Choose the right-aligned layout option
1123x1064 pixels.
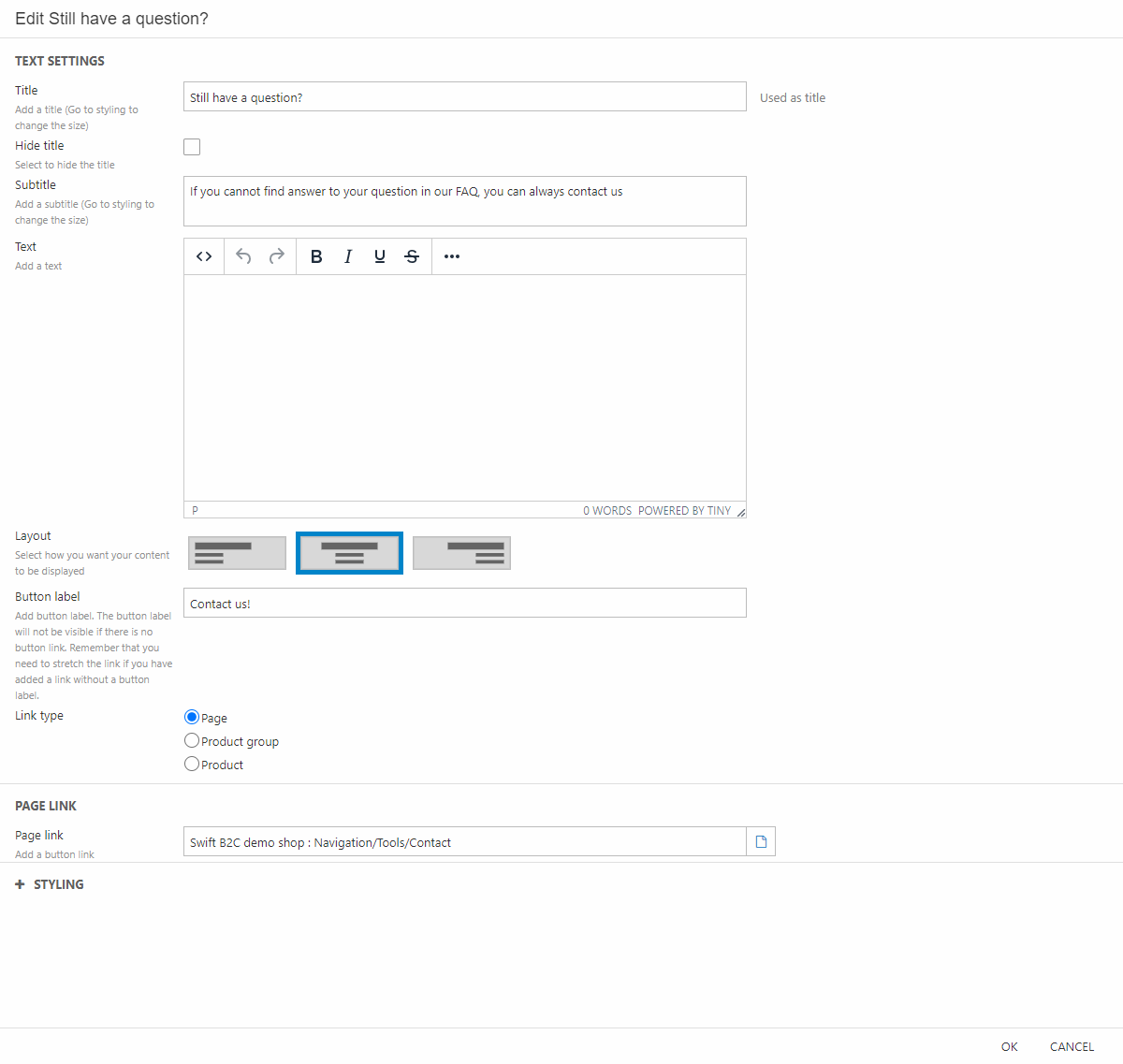coord(461,553)
